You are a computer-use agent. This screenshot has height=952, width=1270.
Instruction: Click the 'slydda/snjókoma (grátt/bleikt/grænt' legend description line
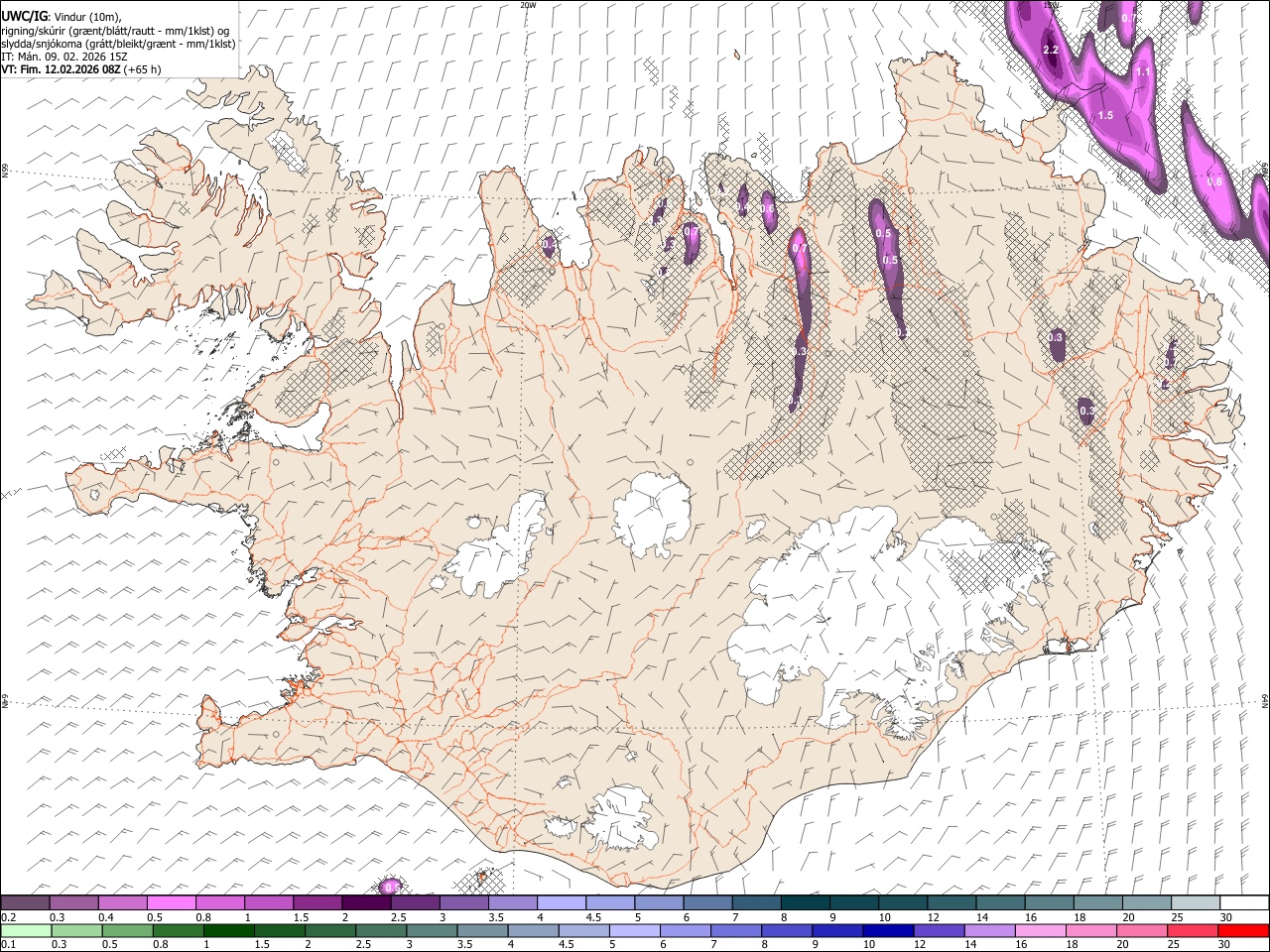point(118,44)
